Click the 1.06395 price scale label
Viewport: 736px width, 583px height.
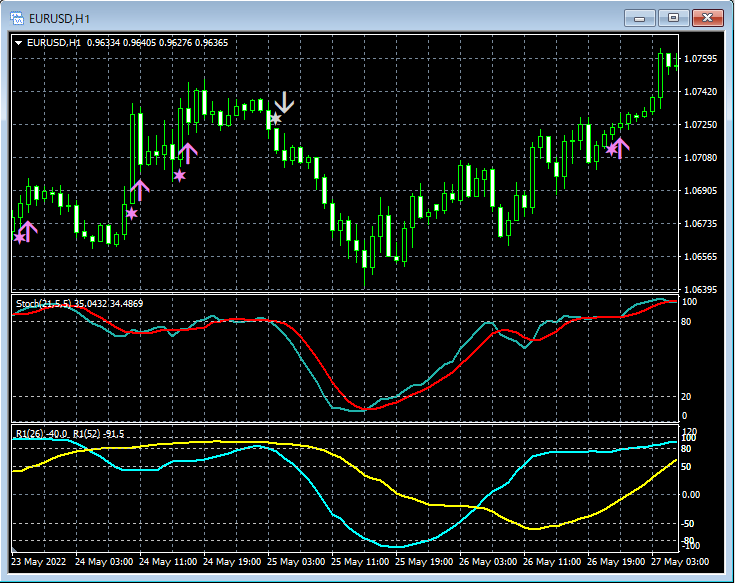pos(701,290)
